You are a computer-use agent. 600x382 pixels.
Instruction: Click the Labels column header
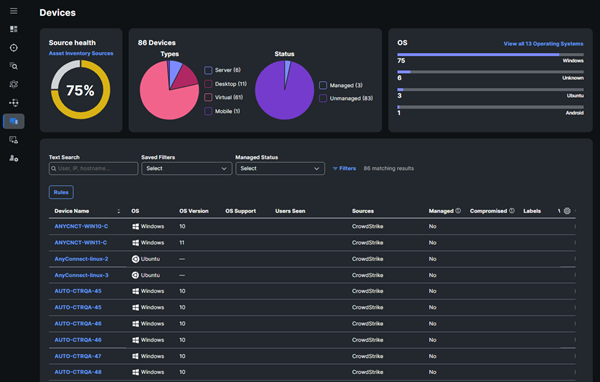coord(532,211)
